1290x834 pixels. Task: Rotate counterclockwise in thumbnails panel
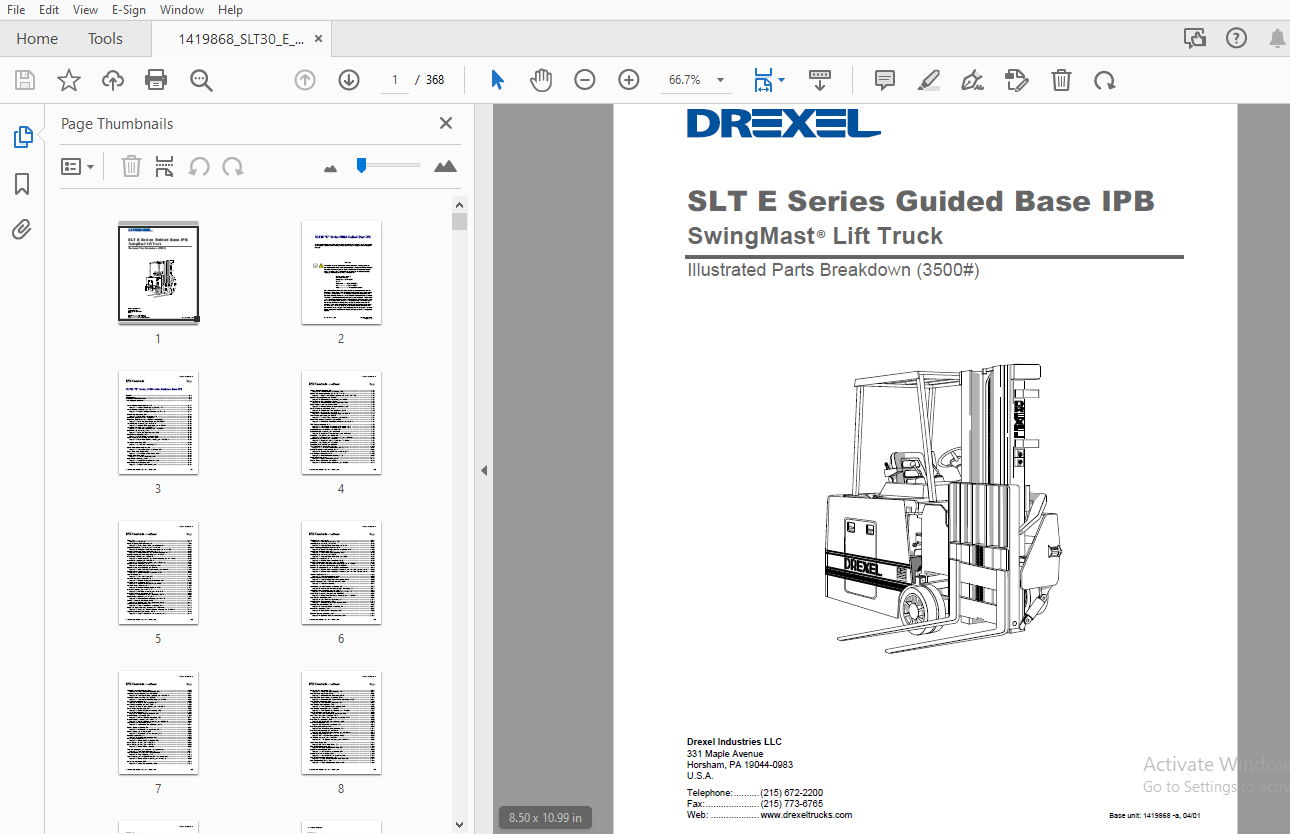click(x=199, y=166)
